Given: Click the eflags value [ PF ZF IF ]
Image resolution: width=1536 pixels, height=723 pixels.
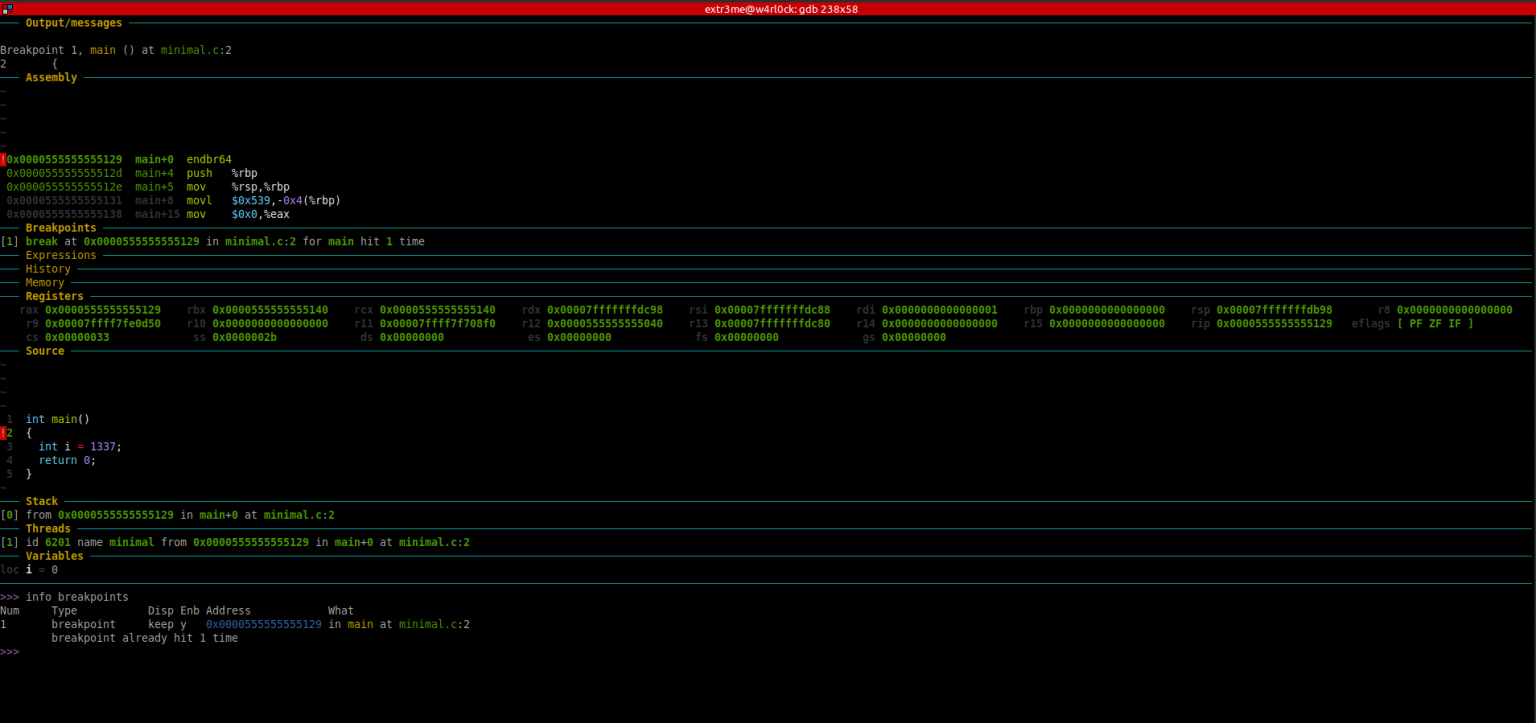Looking at the screenshot, I should pyautogui.click(x=1437, y=323).
